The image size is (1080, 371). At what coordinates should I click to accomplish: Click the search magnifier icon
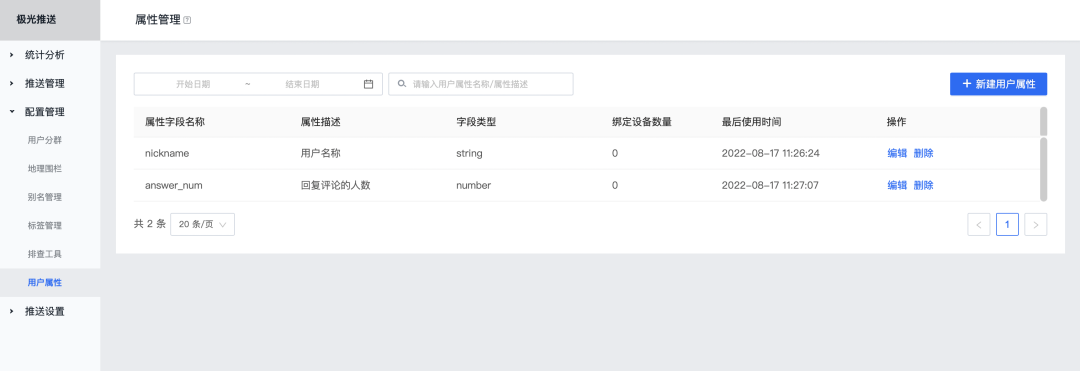402,84
